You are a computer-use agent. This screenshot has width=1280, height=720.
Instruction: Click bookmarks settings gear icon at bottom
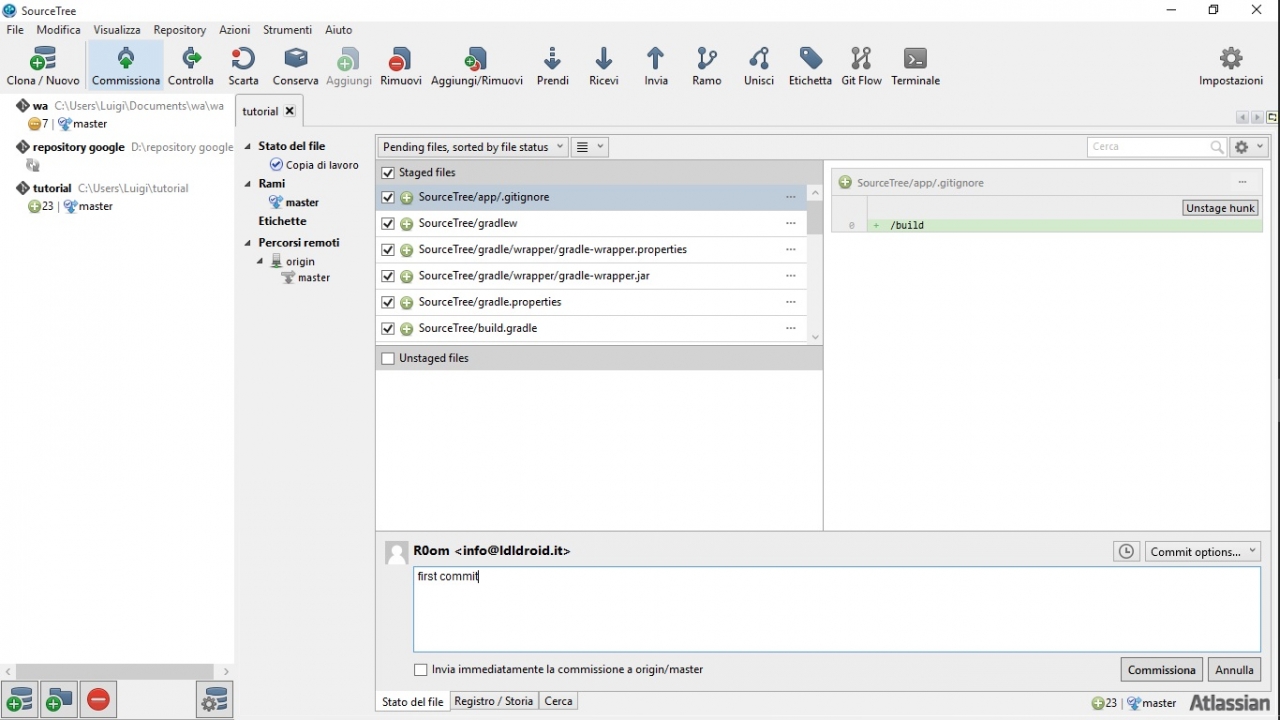[215, 700]
